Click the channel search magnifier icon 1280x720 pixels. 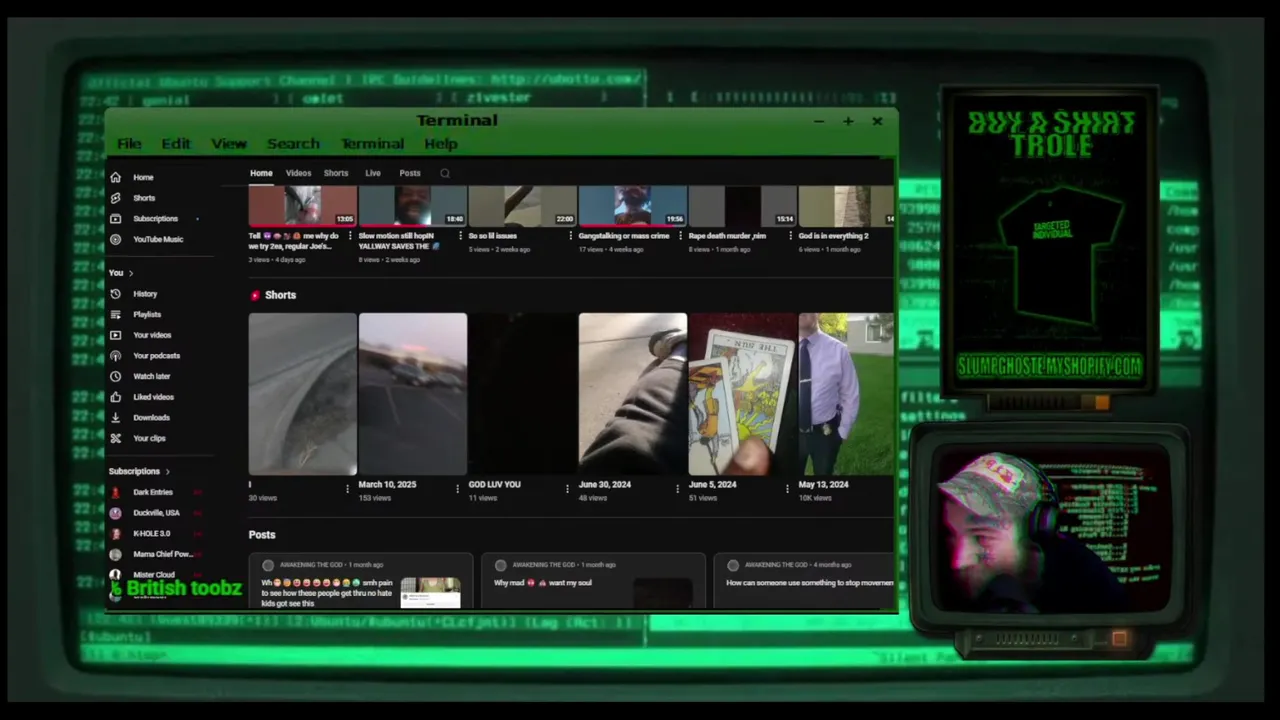pyautogui.click(x=445, y=173)
